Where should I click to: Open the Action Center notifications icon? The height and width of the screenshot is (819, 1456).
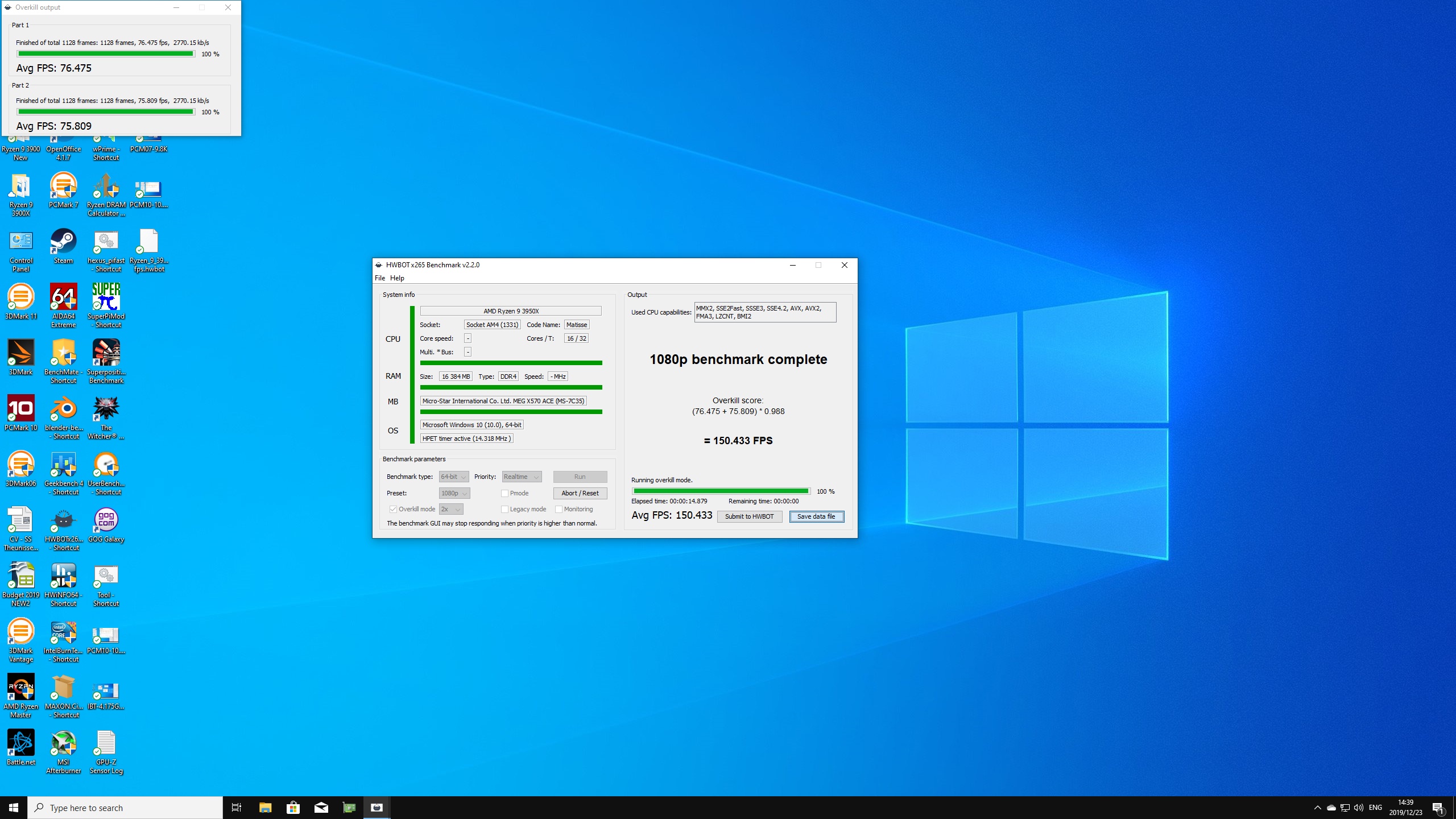[x=1438, y=808]
